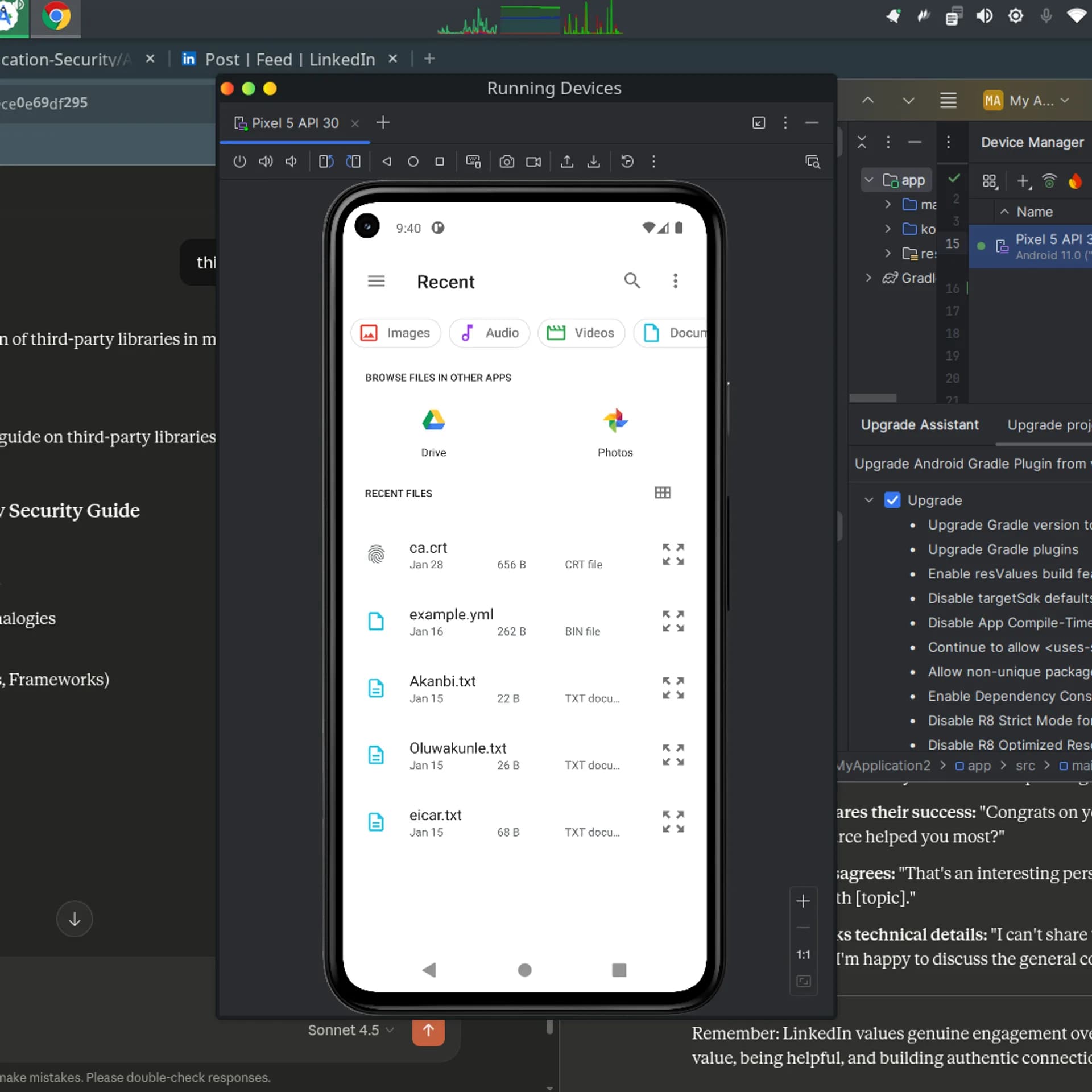Open the Akanbi.txt file
Viewport: 1092px width, 1092px height.
(x=524, y=688)
